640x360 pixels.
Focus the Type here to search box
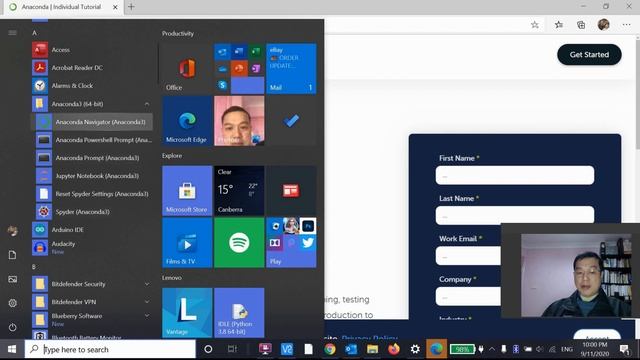coord(110,349)
